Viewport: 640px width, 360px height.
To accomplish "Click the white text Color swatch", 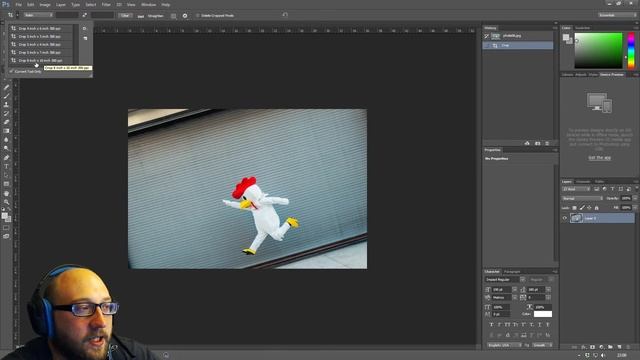I will 543,314.
